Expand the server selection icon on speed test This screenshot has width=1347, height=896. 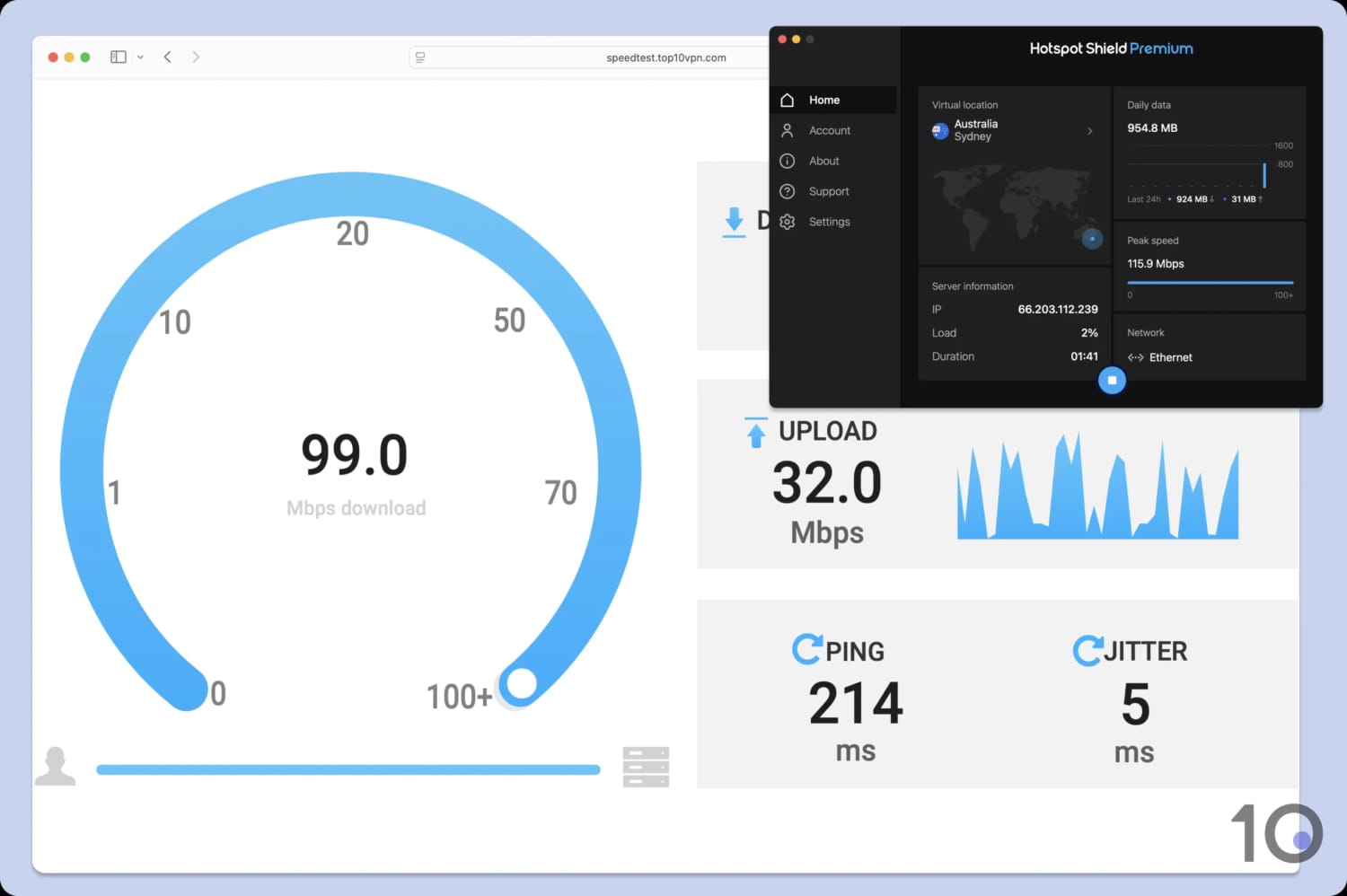point(645,766)
